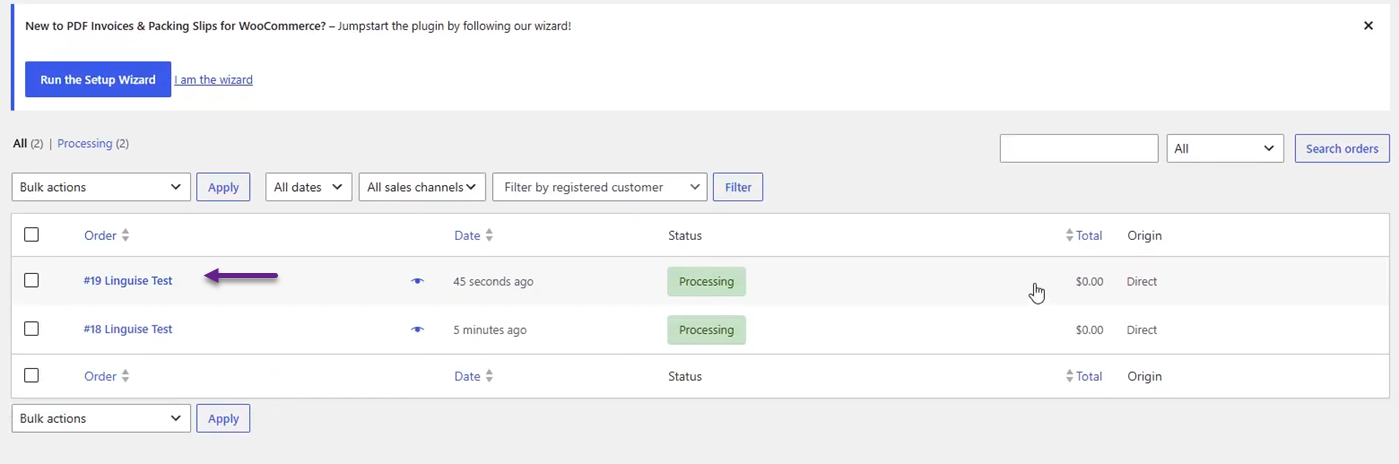Run the Setup Wizard

click(98, 80)
